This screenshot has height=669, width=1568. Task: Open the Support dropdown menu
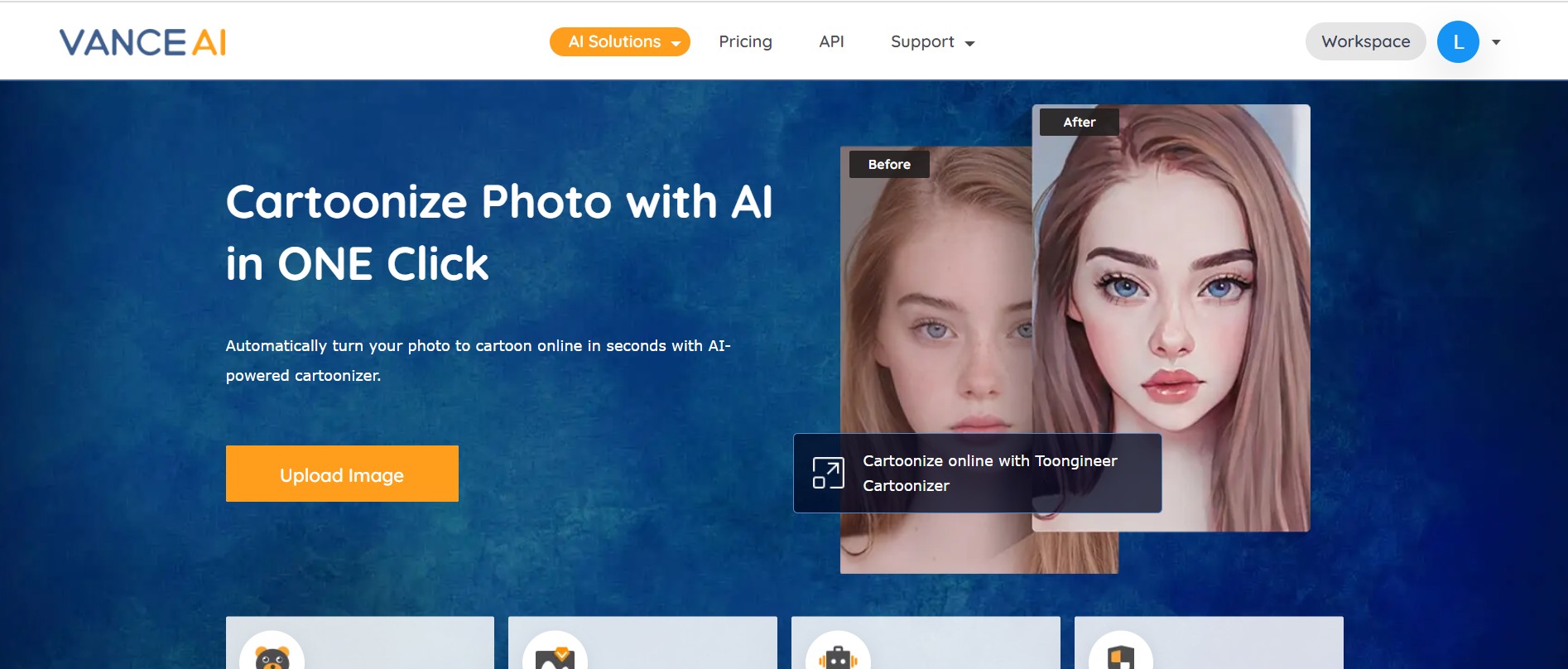click(932, 42)
